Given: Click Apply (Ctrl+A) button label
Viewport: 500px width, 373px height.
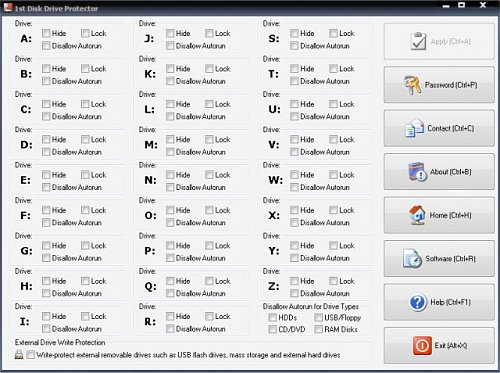Looking at the screenshot, I should [451, 41].
